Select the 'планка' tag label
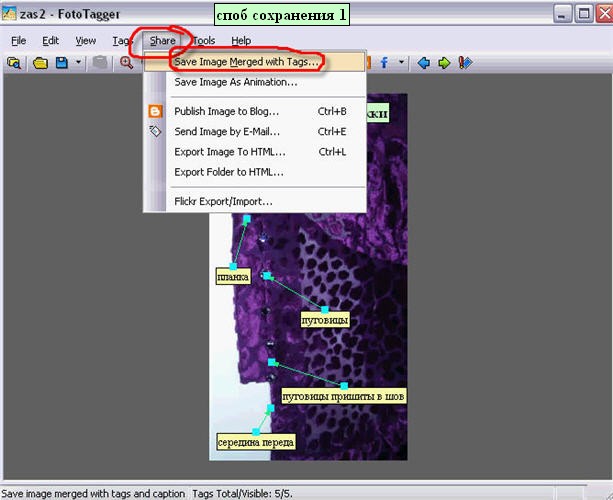Viewport: 613px width, 500px height. pyautogui.click(x=233, y=277)
